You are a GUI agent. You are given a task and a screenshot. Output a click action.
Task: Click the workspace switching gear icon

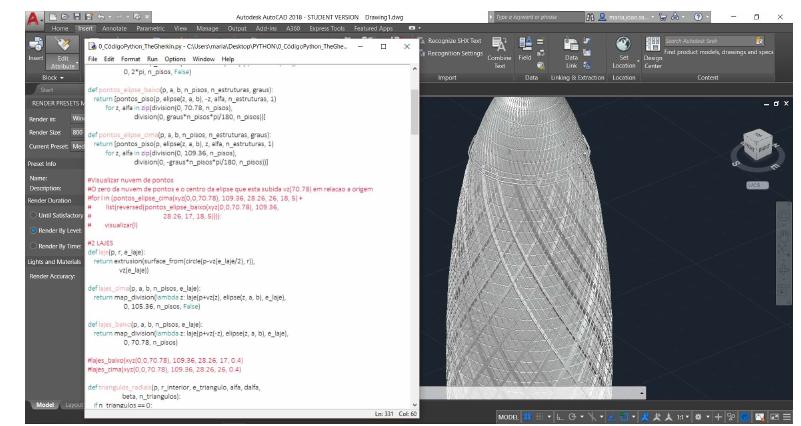point(698,417)
